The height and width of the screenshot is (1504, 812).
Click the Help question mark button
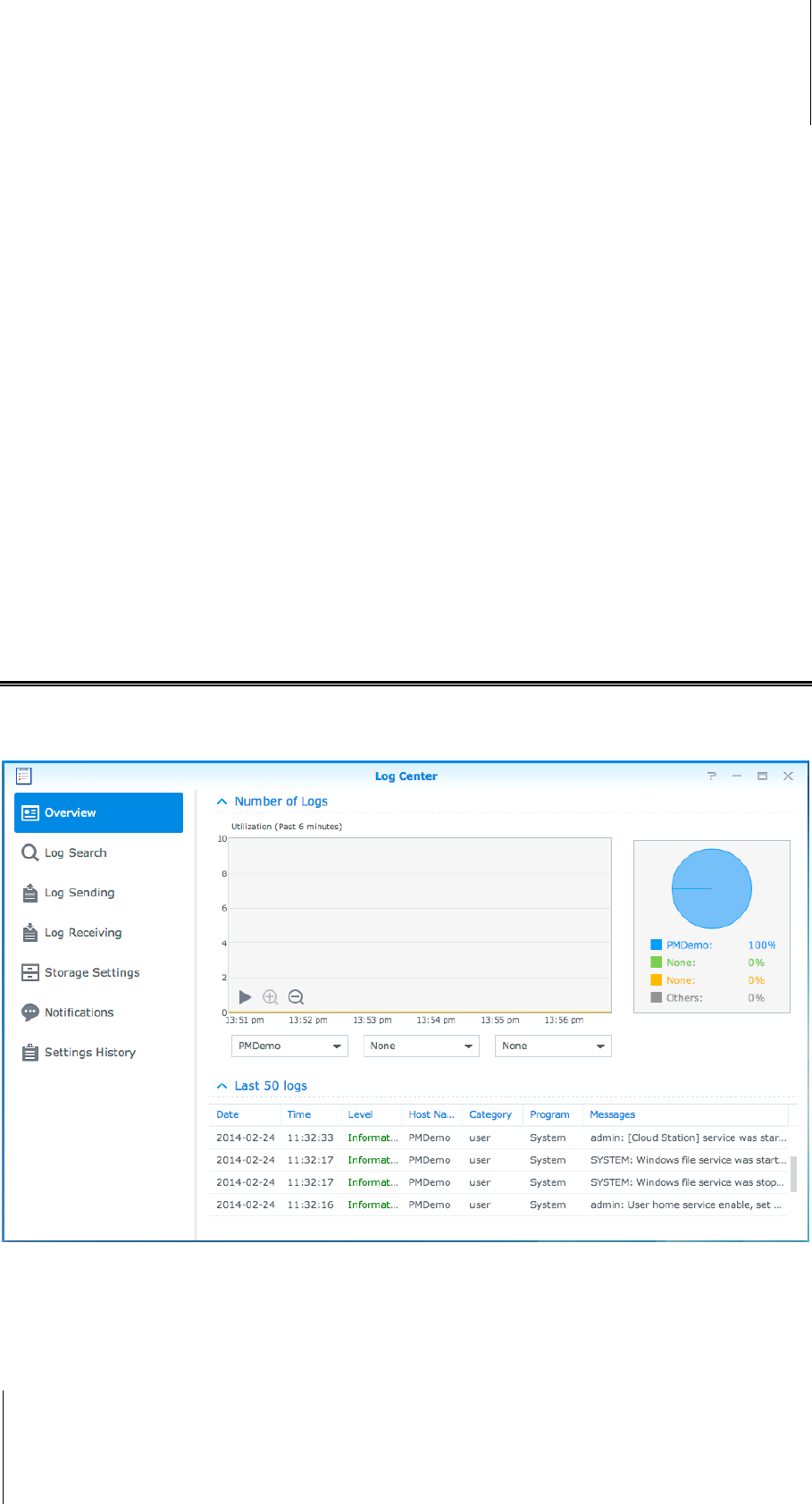click(x=712, y=776)
